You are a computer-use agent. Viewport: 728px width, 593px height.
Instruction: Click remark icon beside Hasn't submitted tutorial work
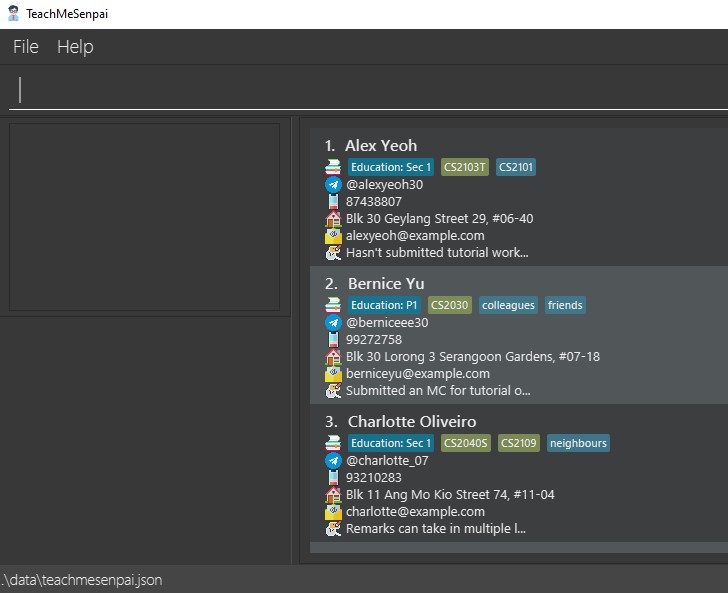point(333,253)
